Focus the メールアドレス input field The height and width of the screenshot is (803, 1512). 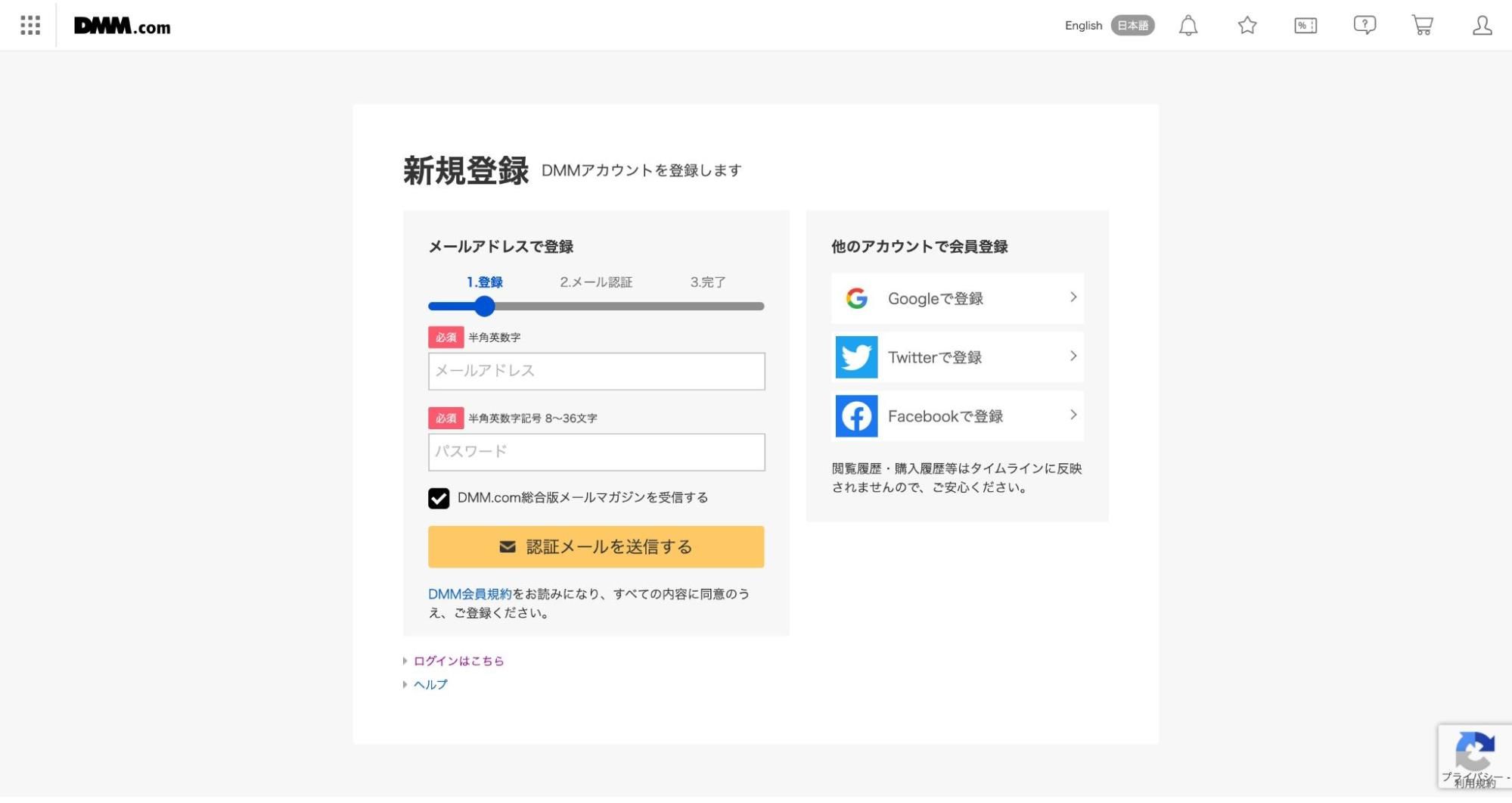(596, 372)
